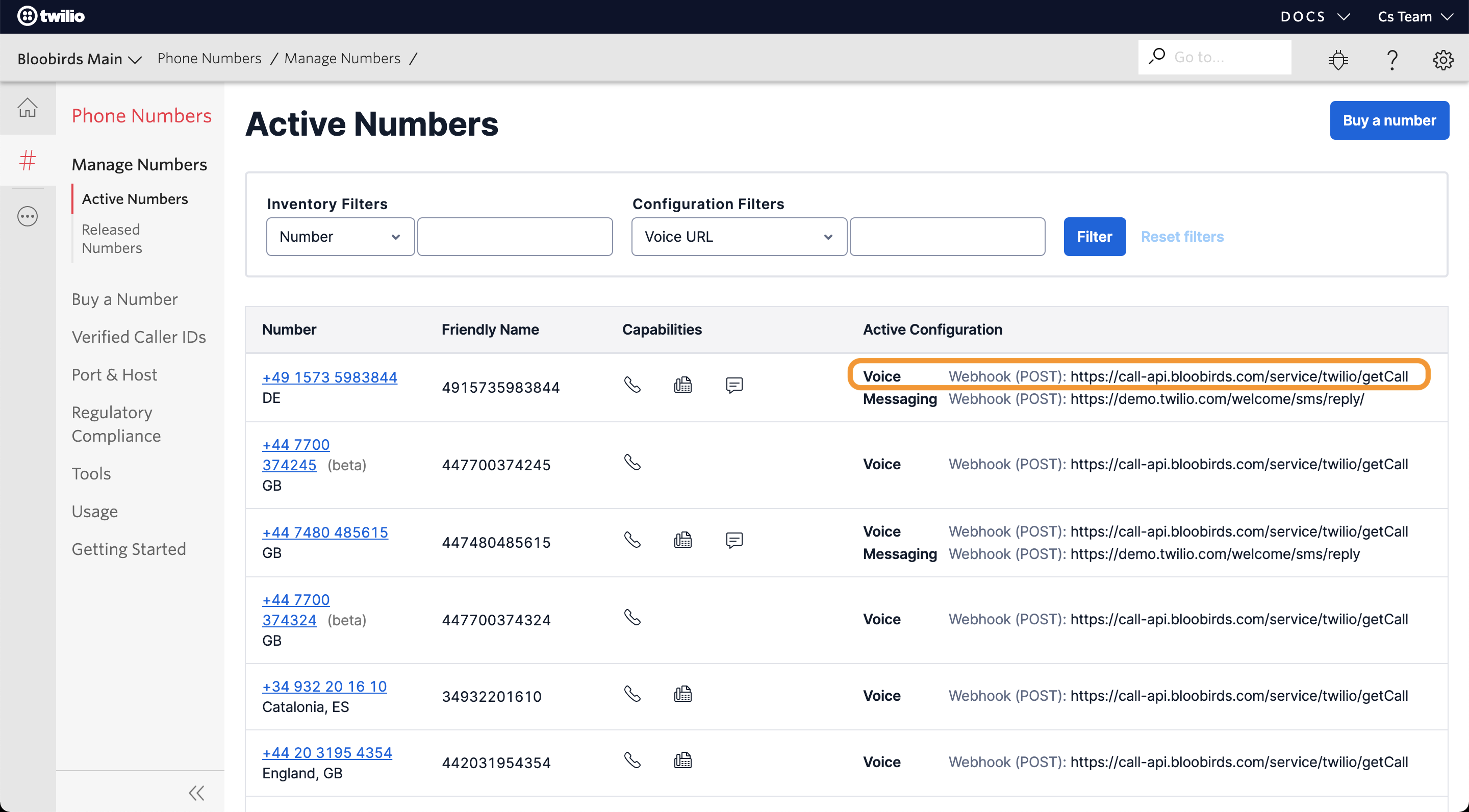The image size is (1469, 812).
Task: Click the fax icon for +34 932 20 16 10
Action: [x=682, y=694]
